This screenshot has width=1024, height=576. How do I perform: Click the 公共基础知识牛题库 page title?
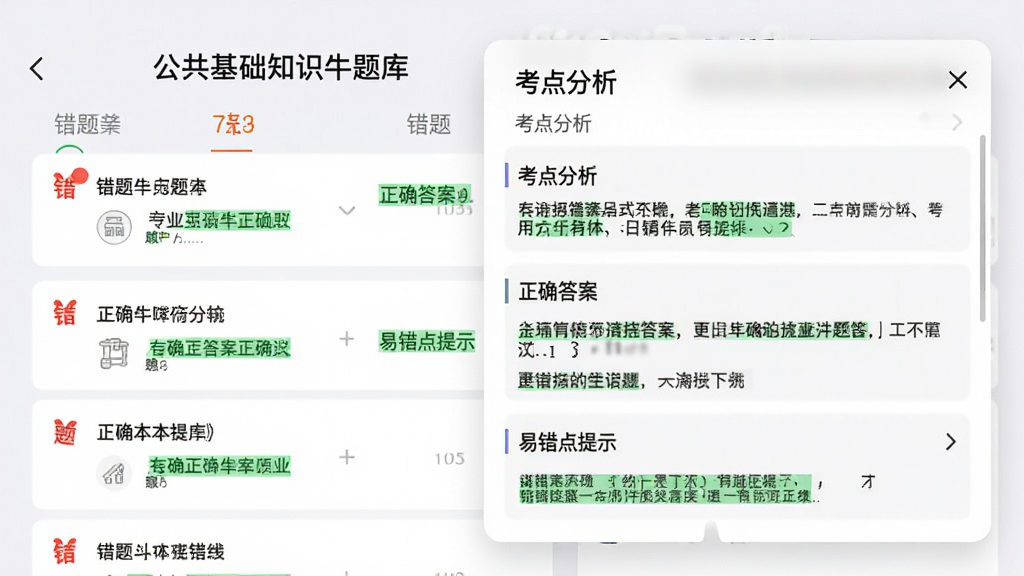281,67
